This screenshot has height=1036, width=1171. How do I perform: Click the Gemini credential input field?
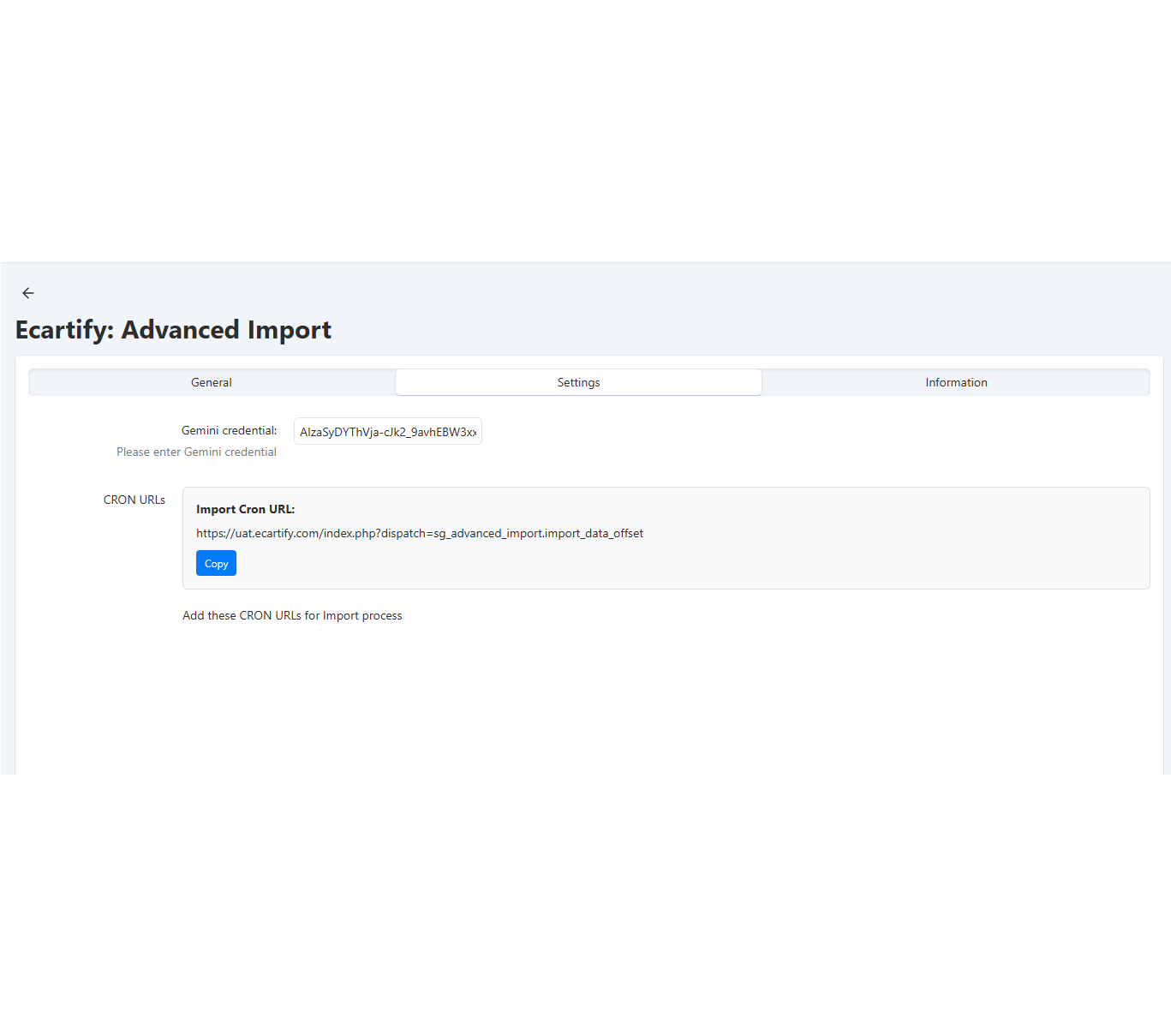tap(388, 432)
